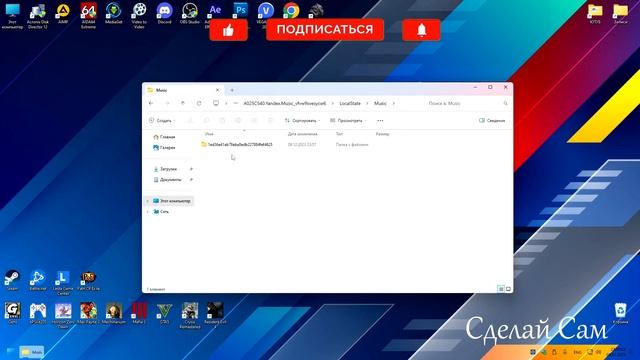Screen dimensions: 640x360
Task: Expand chevron after Music breadcrumb
Action: click(x=393, y=103)
